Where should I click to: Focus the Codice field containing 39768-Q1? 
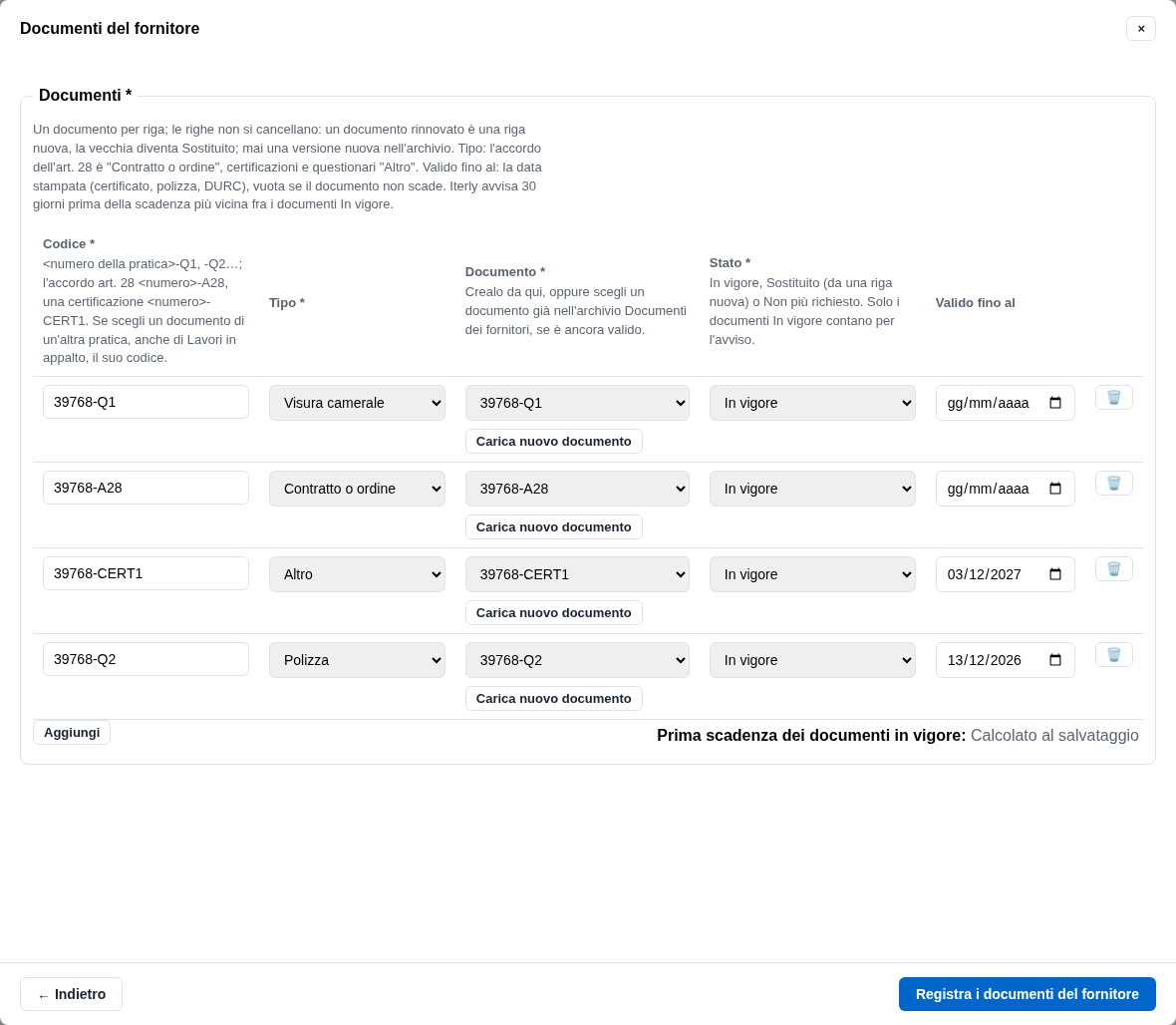click(146, 402)
